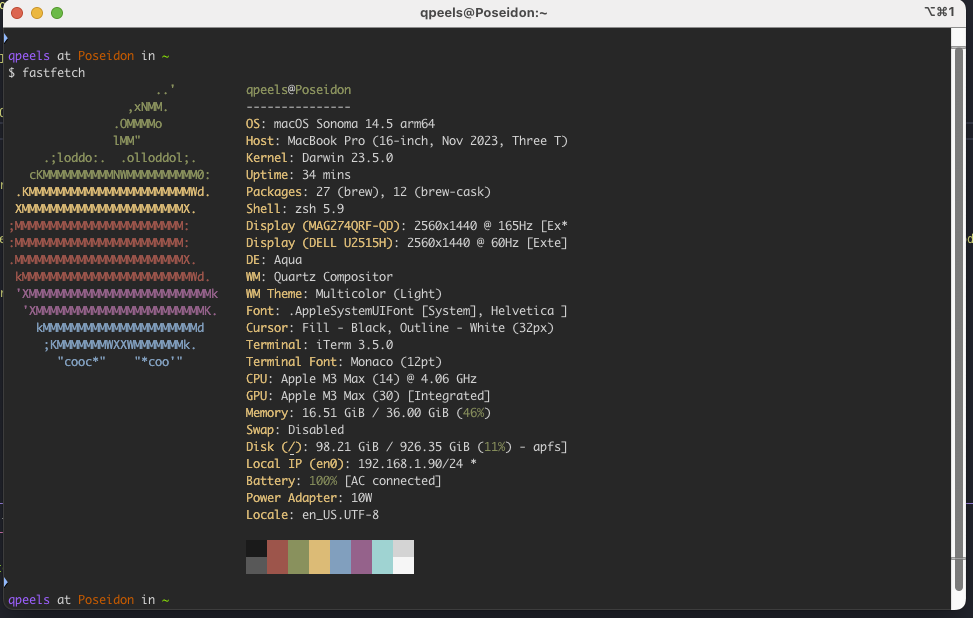Click the cyan palette color block
The height and width of the screenshot is (618, 973).
(x=382, y=556)
